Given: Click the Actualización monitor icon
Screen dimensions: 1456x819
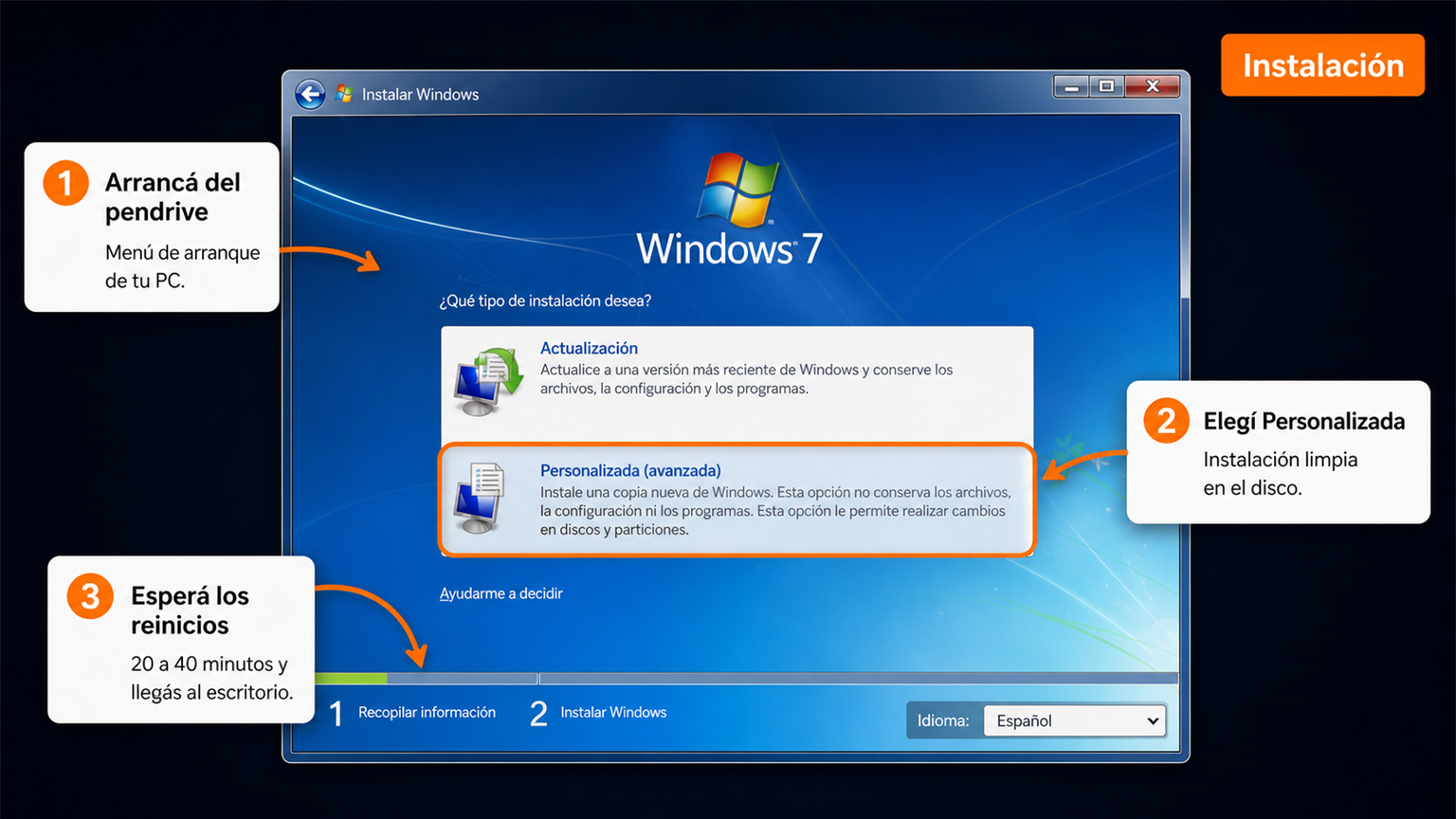Looking at the screenshot, I should click(488, 382).
